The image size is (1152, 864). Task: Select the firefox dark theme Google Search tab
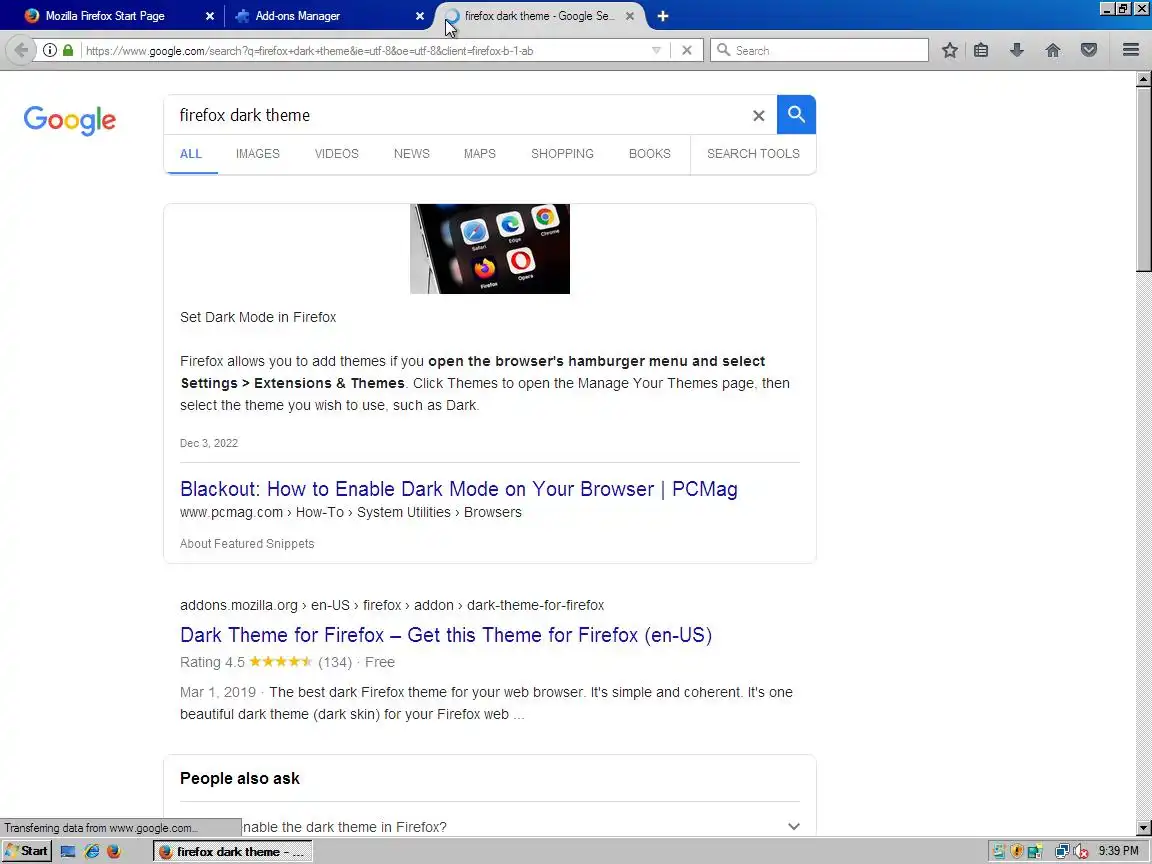click(x=539, y=15)
